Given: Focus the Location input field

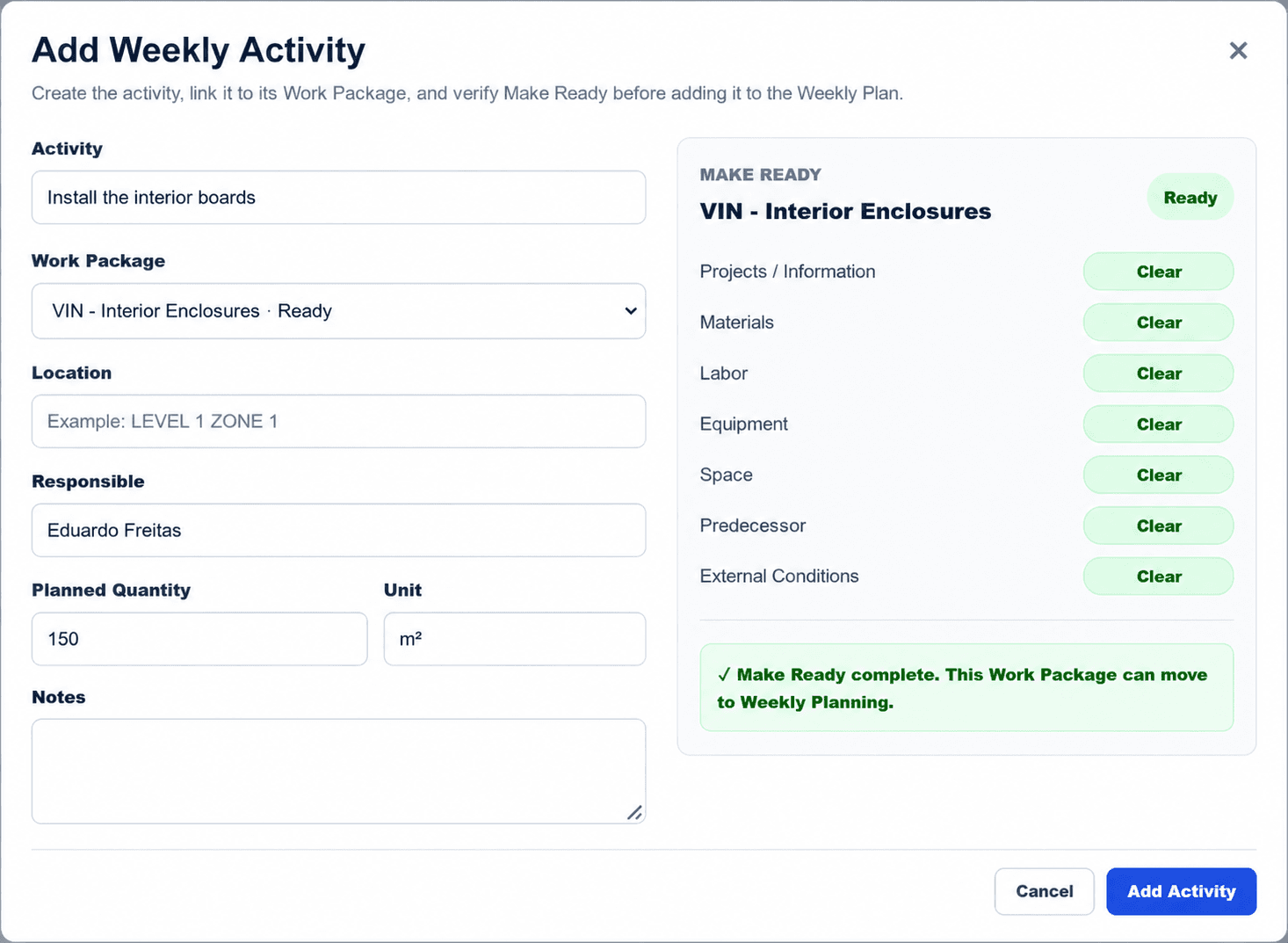Looking at the screenshot, I should coord(338,421).
